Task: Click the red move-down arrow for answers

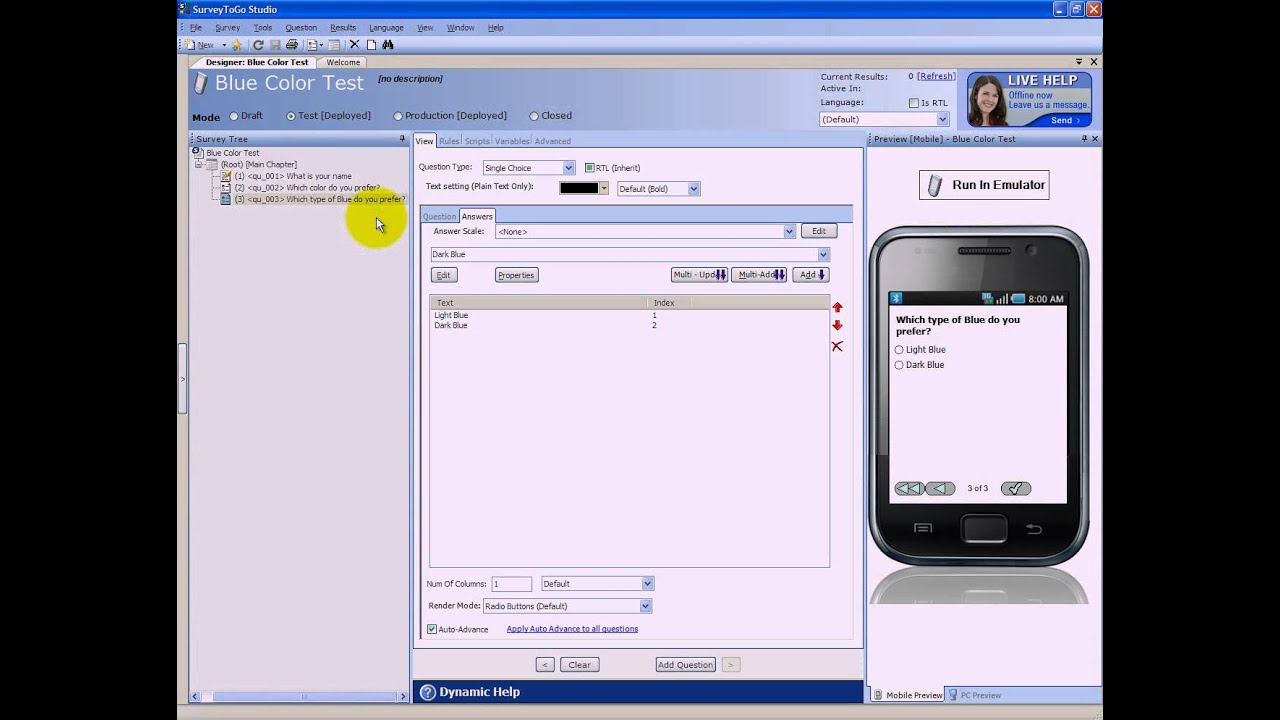Action: 838,326
